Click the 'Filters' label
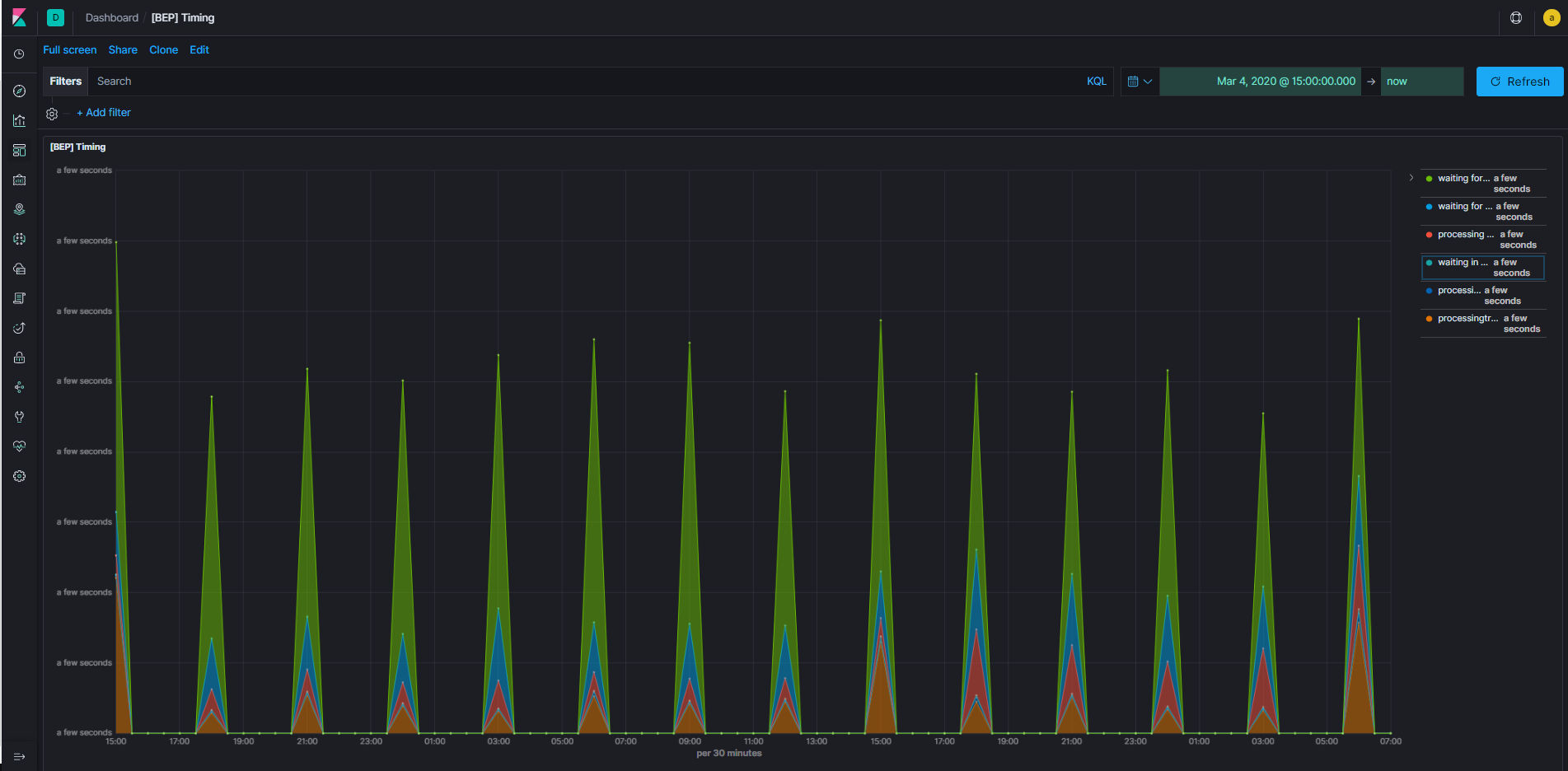1568x771 pixels. point(66,82)
